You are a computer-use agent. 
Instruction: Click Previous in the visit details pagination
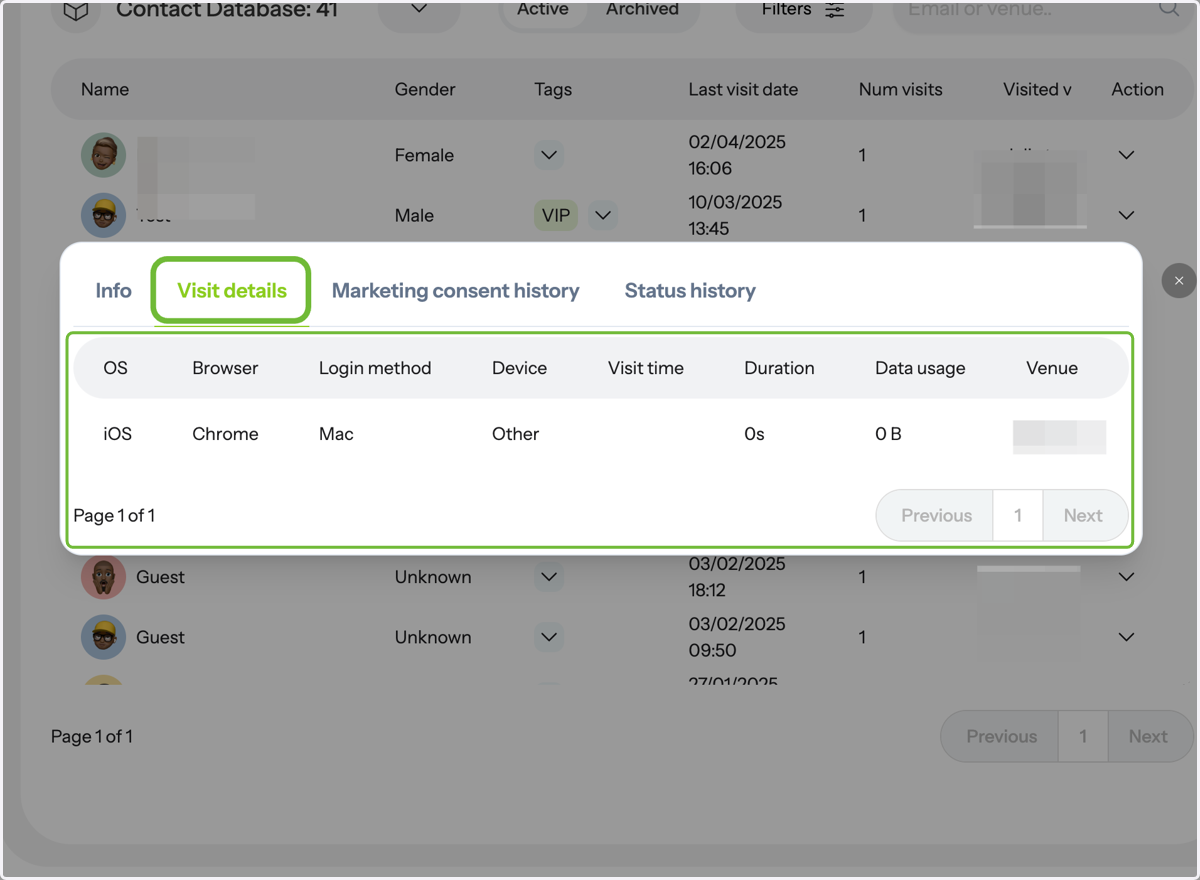pos(936,516)
